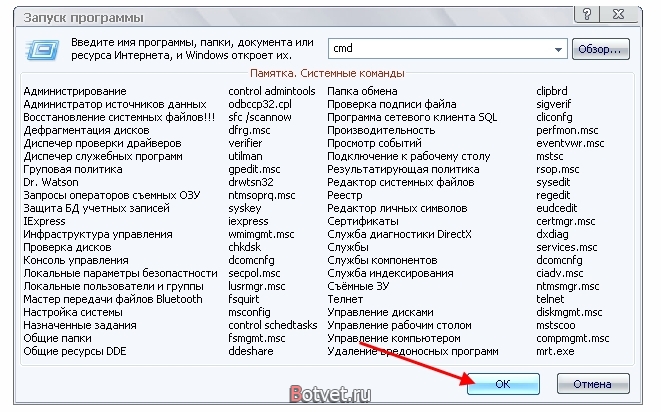Select the text 'regedit'
Image resolution: width=661 pixels, height=412 pixels.
(x=553, y=195)
